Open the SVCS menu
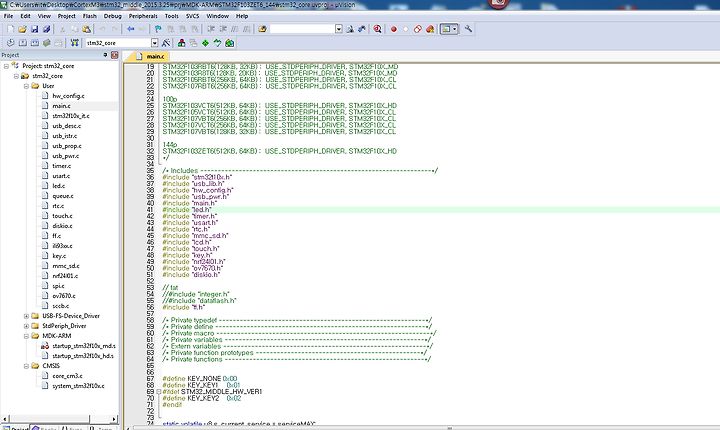 pyautogui.click(x=193, y=16)
